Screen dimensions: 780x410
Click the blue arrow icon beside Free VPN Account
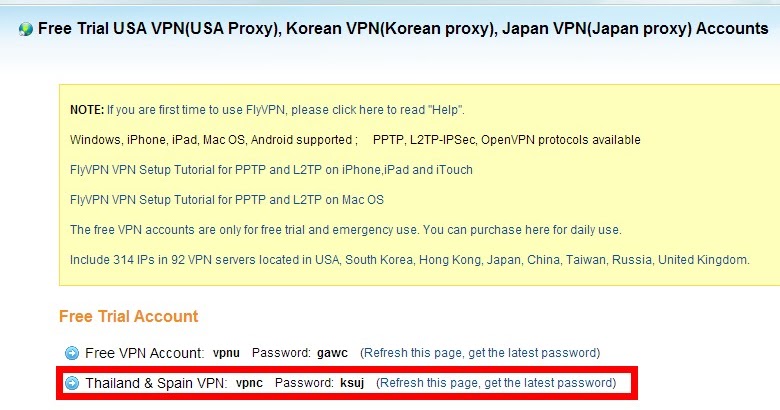coord(72,353)
